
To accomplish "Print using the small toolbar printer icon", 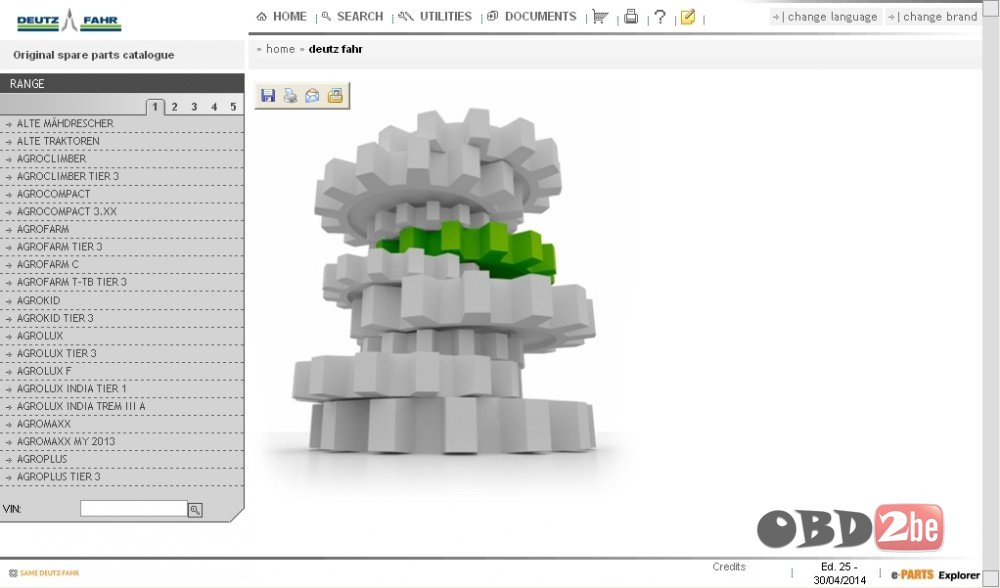I will (x=290, y=96).
